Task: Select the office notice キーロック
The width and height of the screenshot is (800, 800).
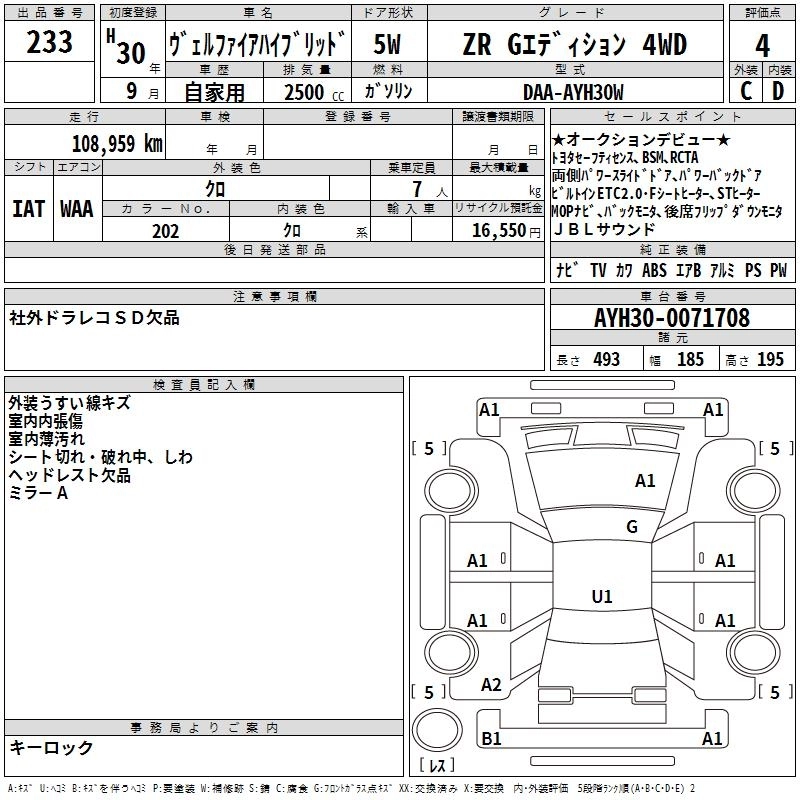Action: pyautogui.click(x=51, y=747)
